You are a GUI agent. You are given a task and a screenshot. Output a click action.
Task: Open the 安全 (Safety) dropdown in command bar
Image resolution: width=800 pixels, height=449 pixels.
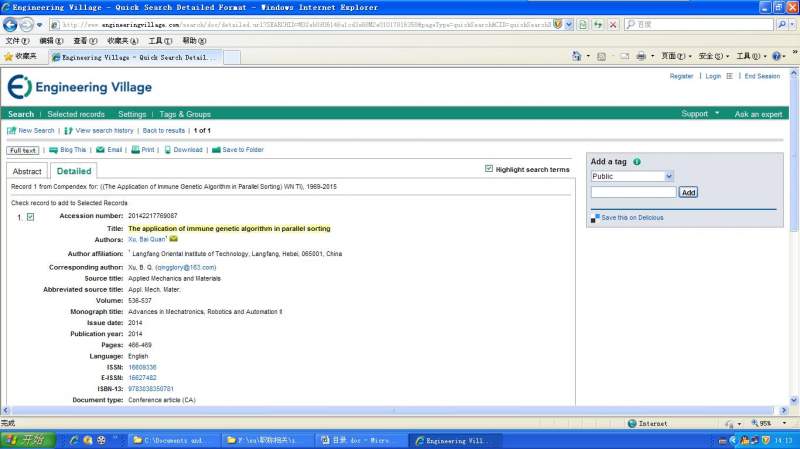pyautogui.click(x=714, y=56)
